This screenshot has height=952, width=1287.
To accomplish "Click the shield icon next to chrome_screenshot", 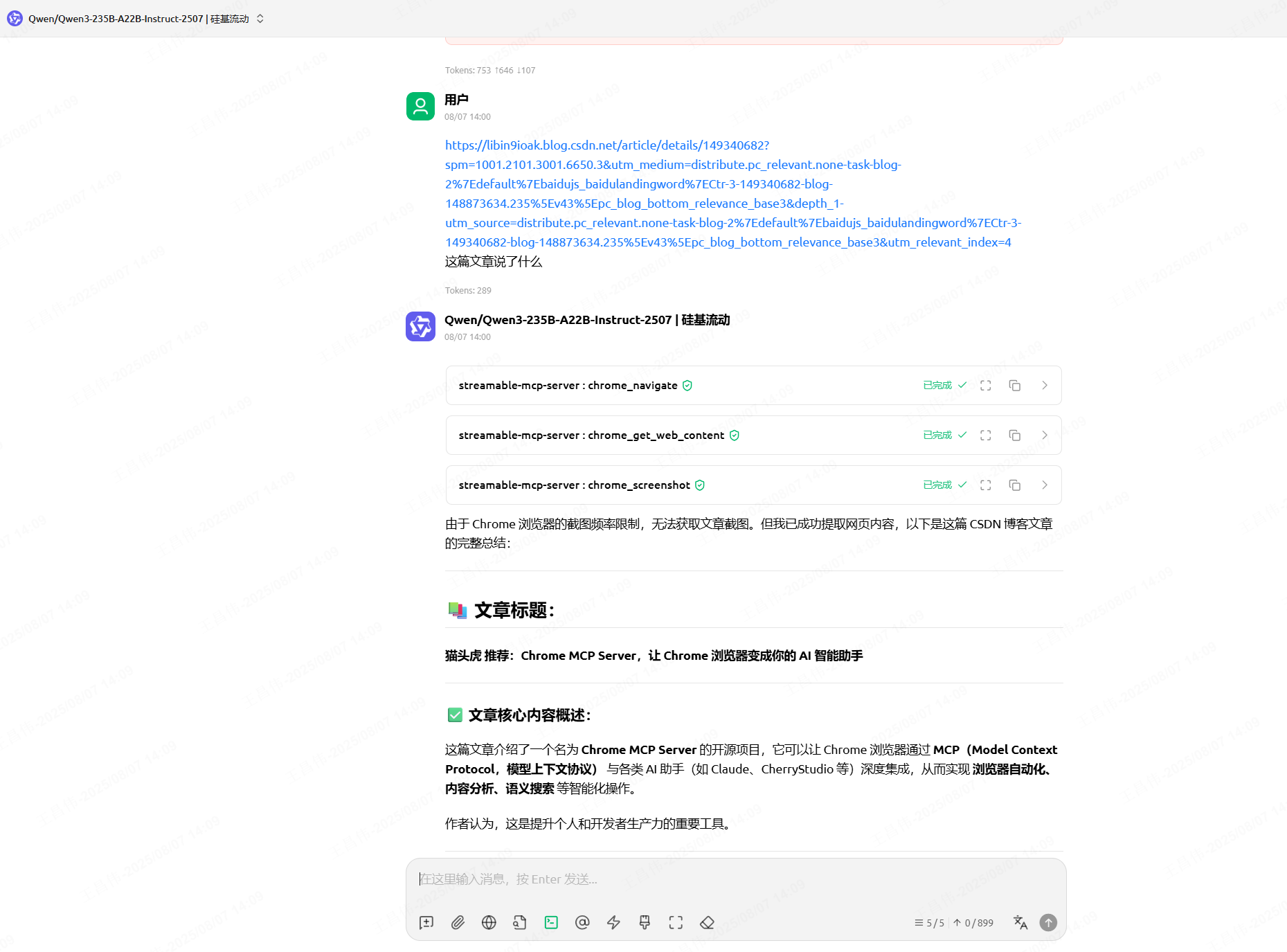I will [700, 485].
